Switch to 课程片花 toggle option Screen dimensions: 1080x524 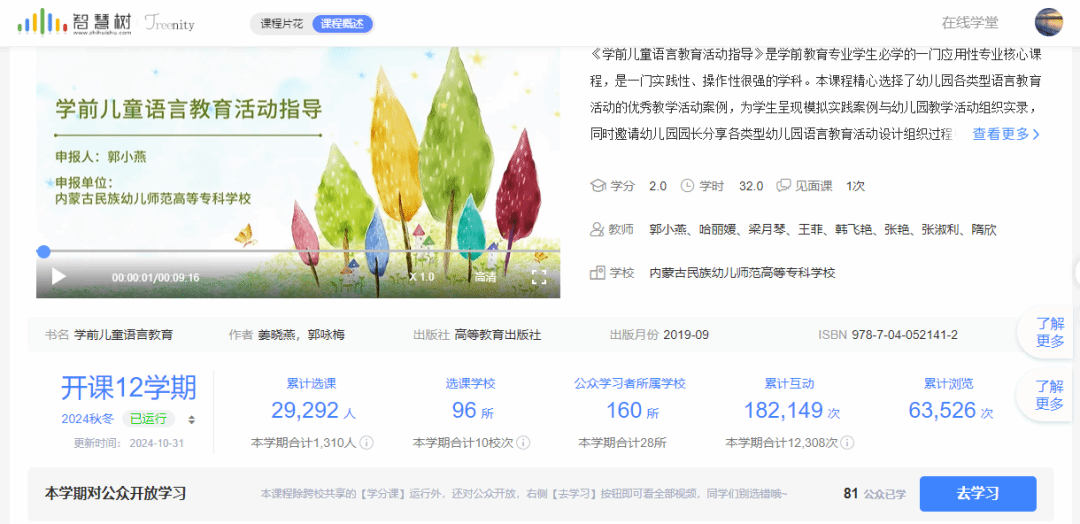(x=281, y=23)
